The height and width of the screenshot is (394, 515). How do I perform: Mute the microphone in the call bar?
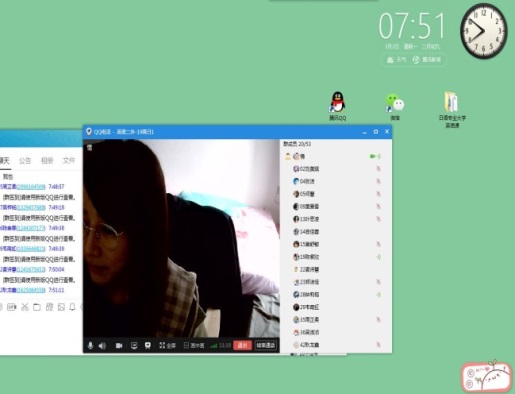(90, 346)
